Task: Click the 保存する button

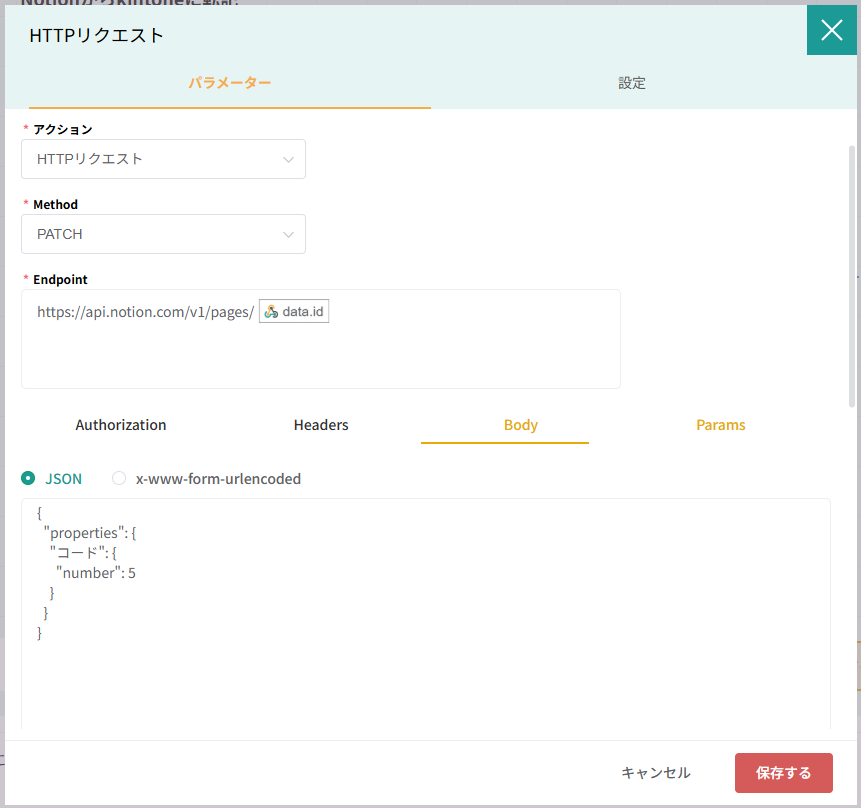Action: pyautogui.click(x=784, y=773)
